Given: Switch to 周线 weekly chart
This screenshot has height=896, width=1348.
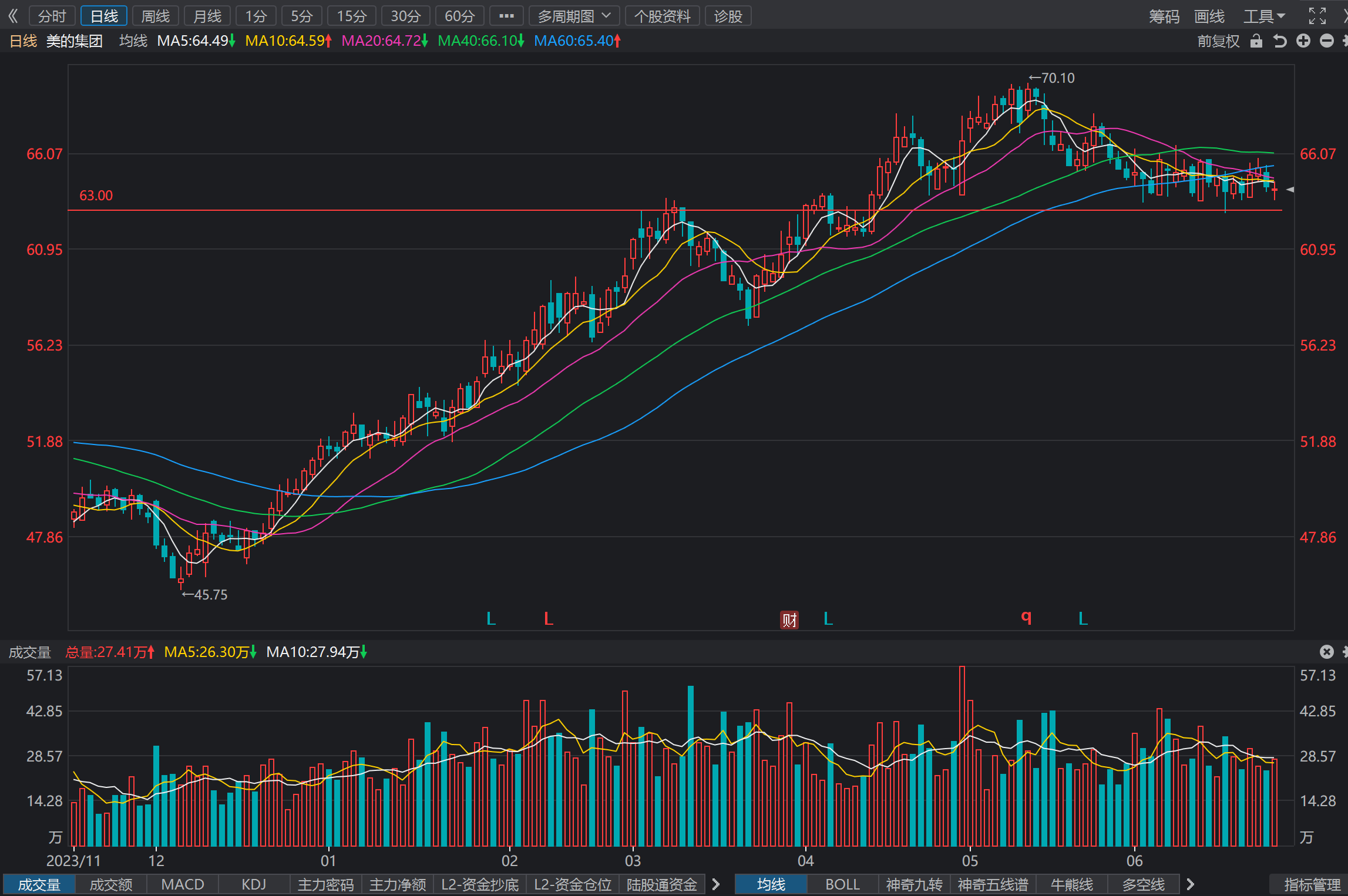Looking at the screenshot, I should pos(156,16).
